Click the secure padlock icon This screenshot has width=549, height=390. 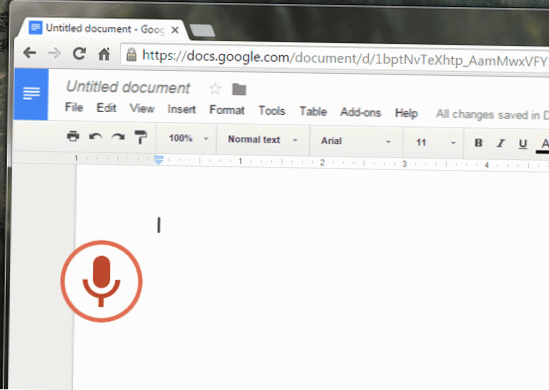click(x=131, y=55)
